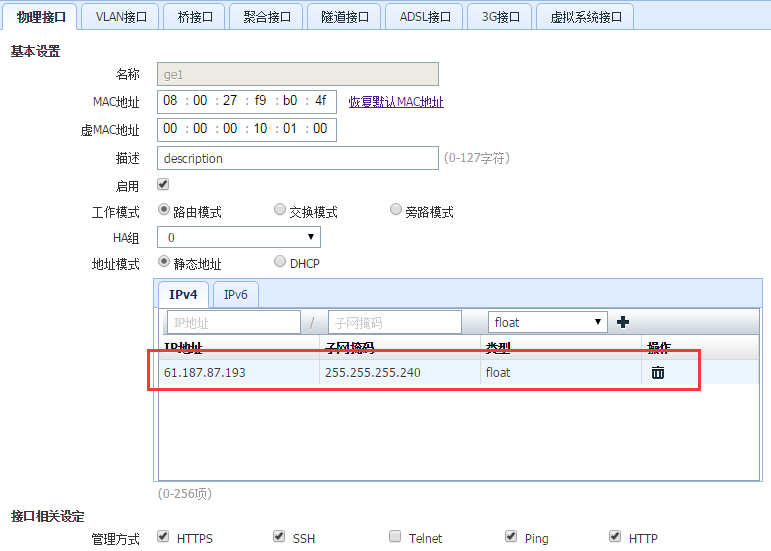Open the HA组 dropdown
This screenshot has width=771, height=551.
coord(239,237)
